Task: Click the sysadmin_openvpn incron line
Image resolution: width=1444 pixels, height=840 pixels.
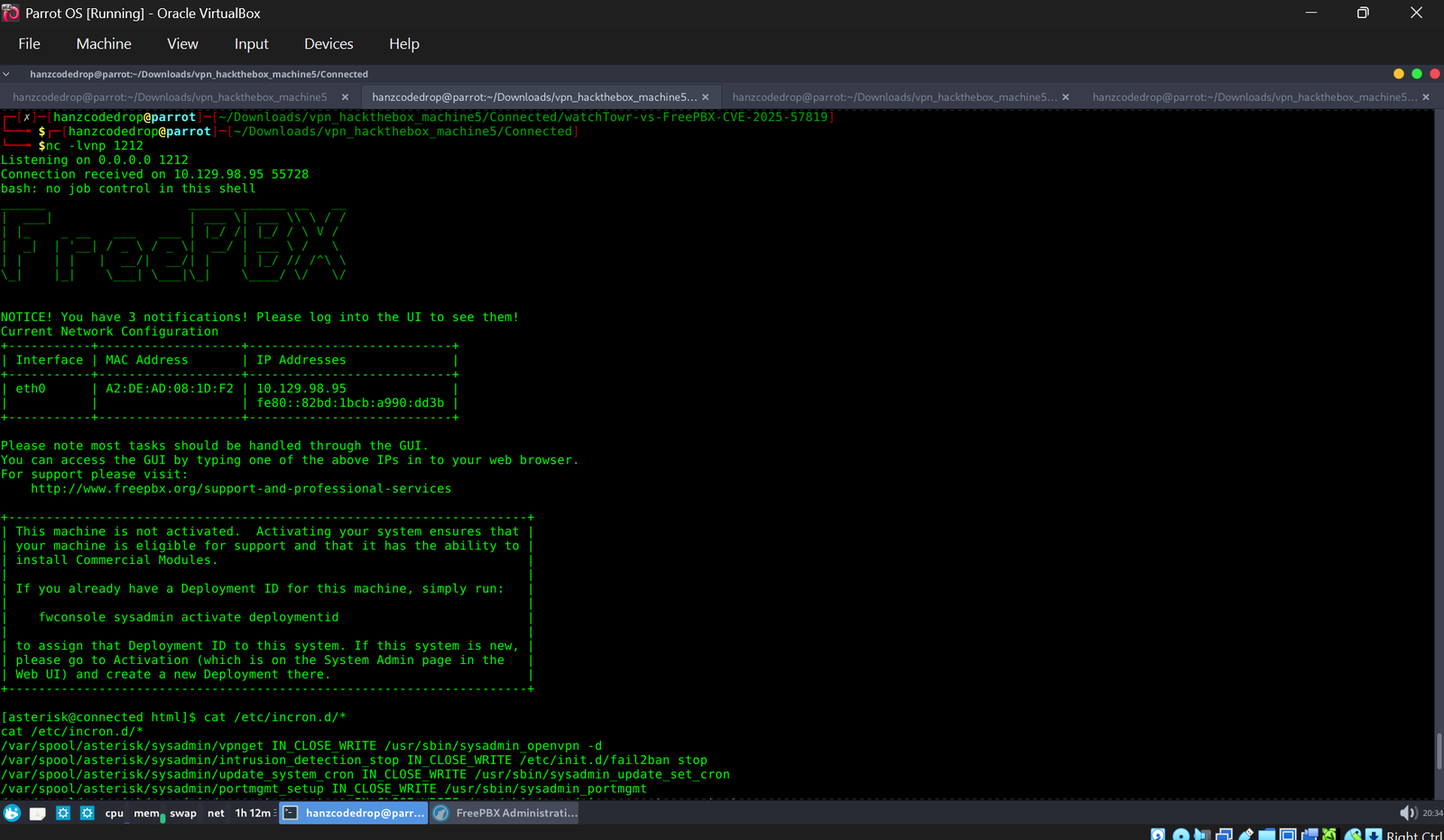Action: [301, 745]
